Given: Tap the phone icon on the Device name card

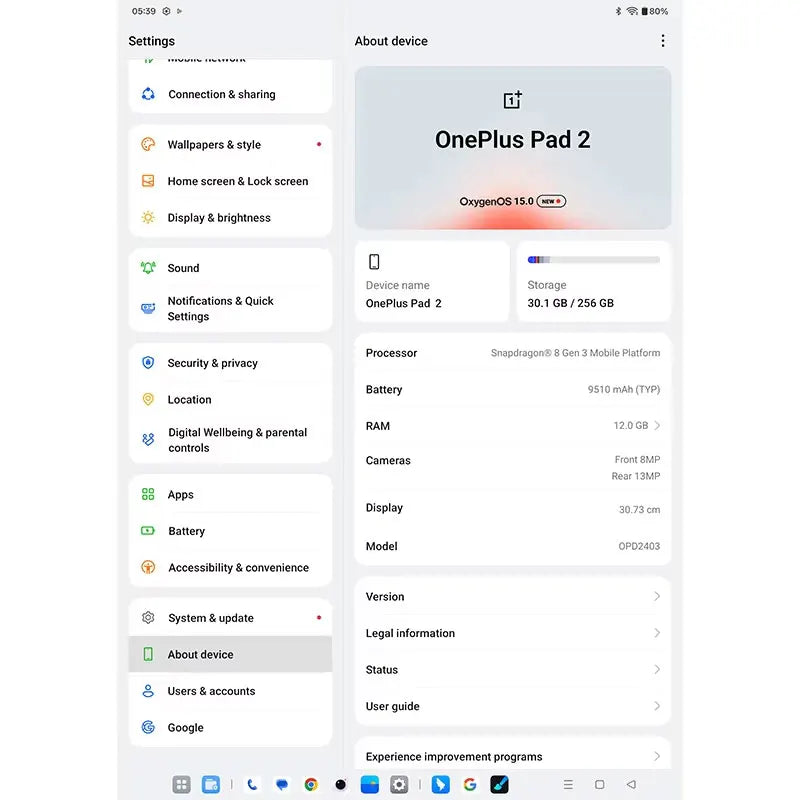Looking at the screenshot, I should tap(374, 262).
